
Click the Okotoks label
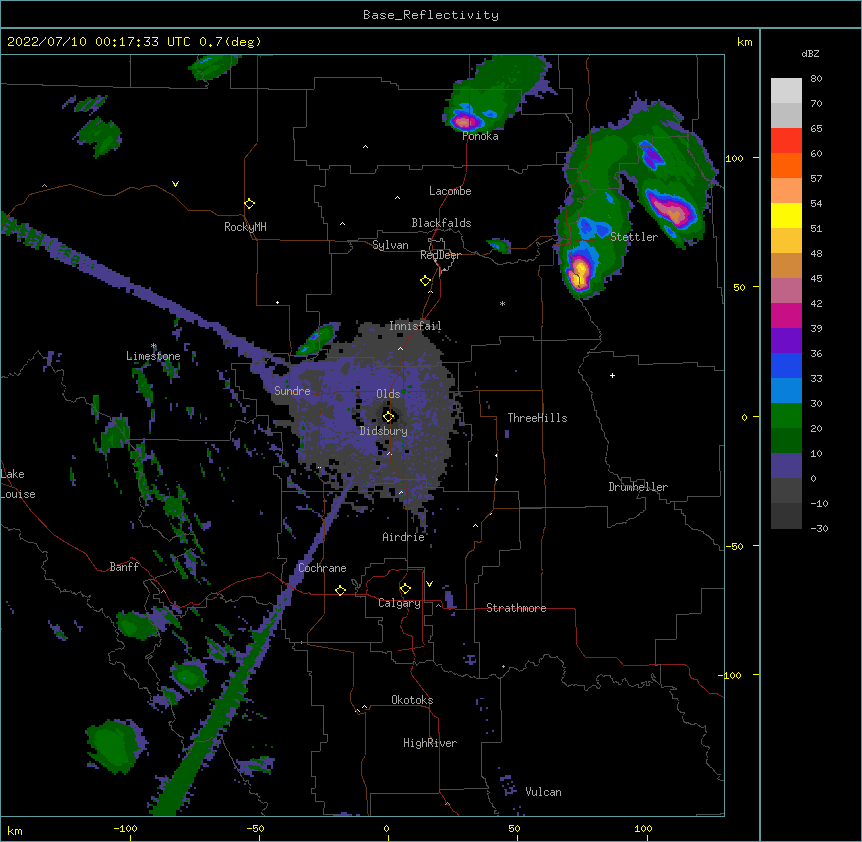[412, 700]
